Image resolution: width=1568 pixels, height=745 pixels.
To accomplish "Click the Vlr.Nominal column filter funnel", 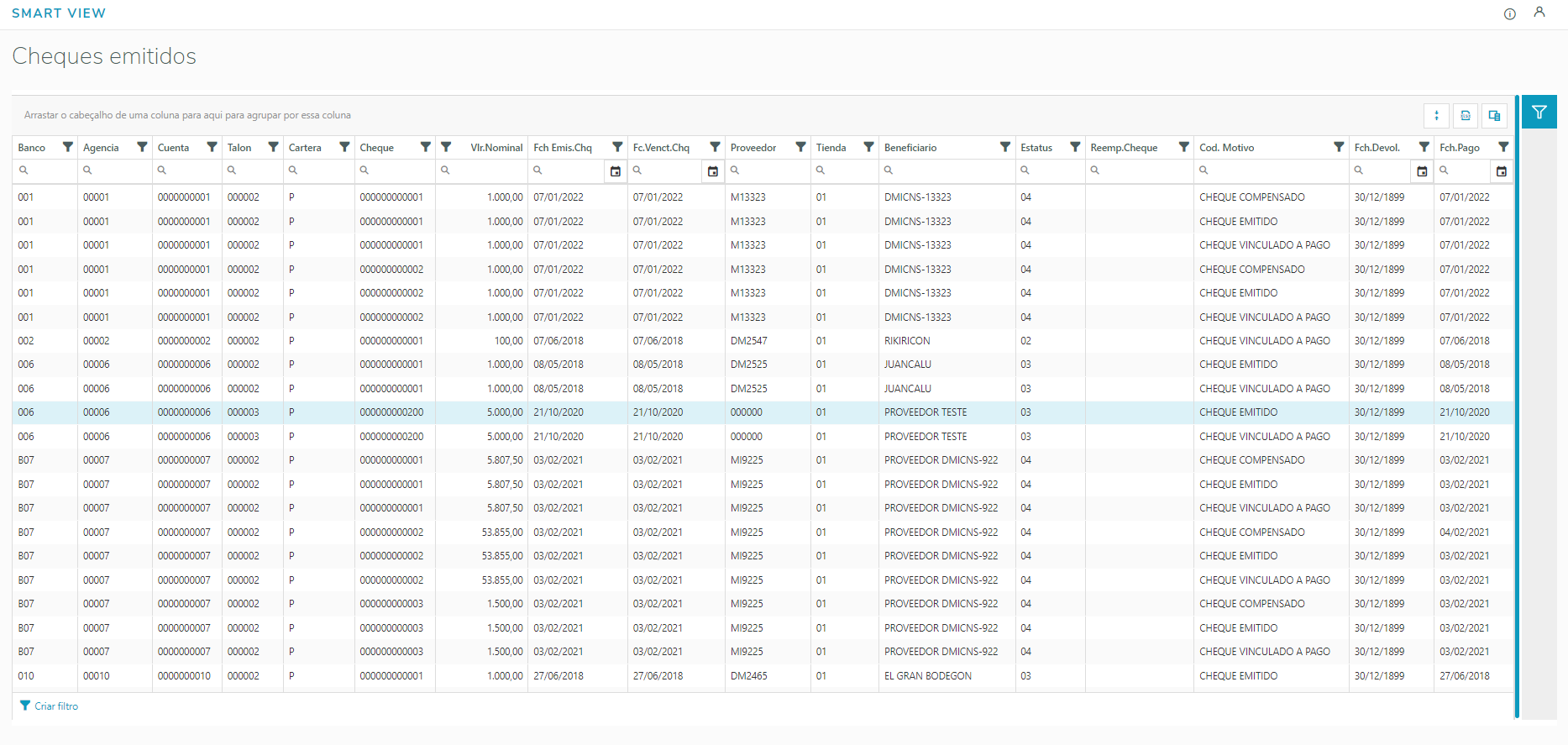I will 446,147.
